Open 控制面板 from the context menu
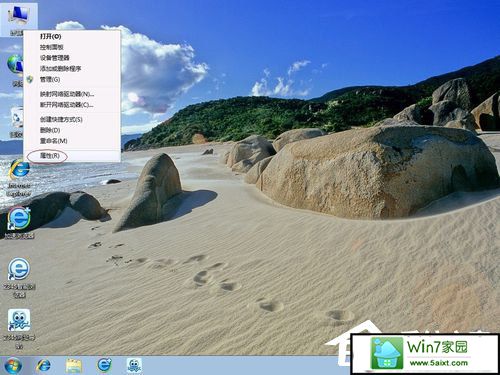Screen dimensions: 500x375 click(x=72, y=47)
